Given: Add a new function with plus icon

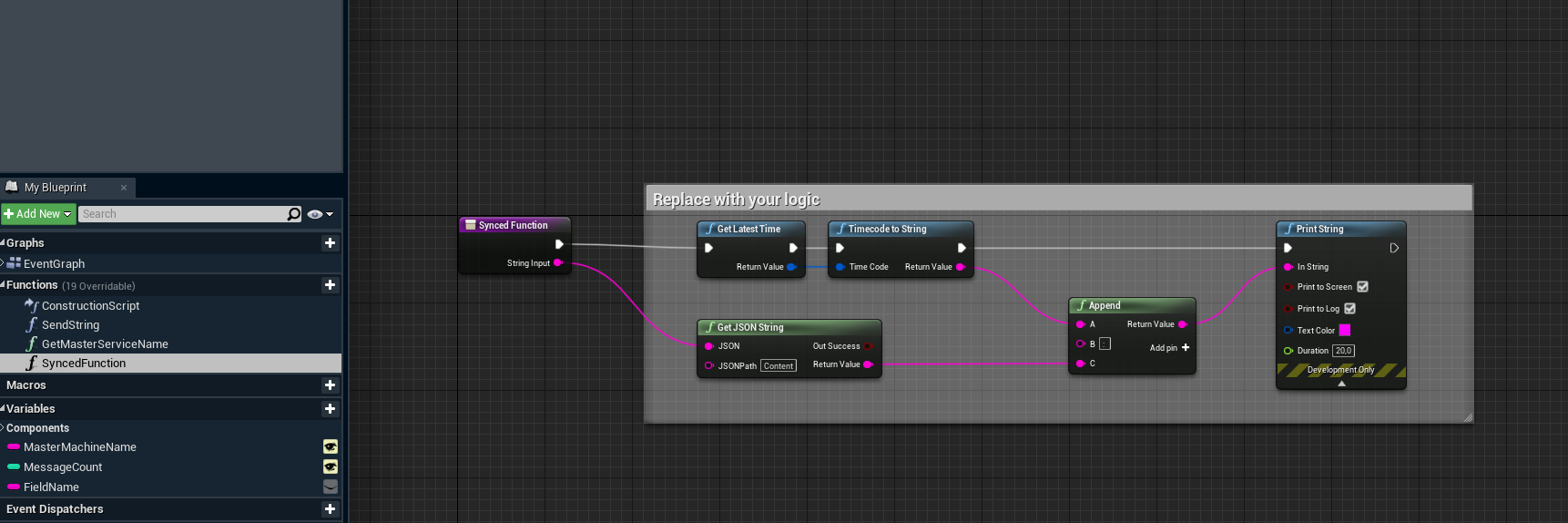Looking at the screenshot, I should [330, 285].
